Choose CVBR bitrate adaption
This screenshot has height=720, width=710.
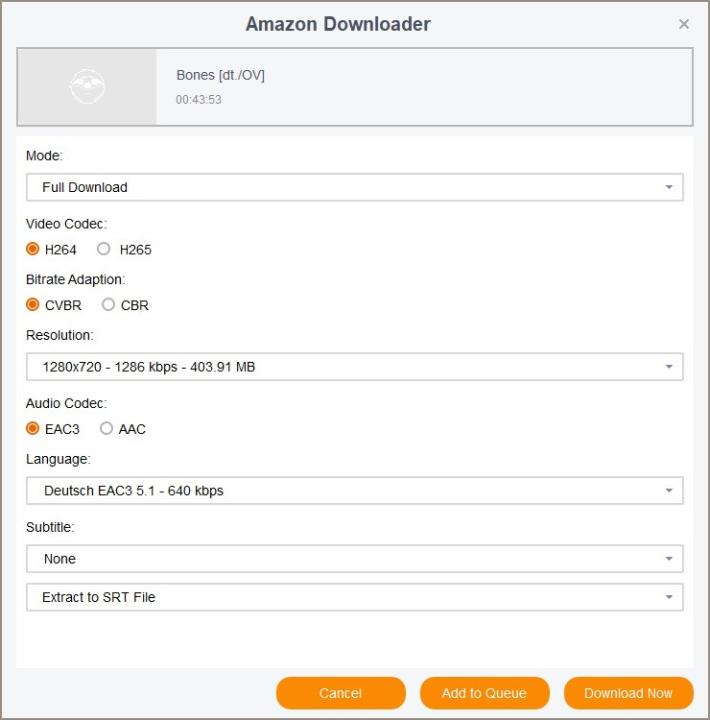(x=33, y=305)
